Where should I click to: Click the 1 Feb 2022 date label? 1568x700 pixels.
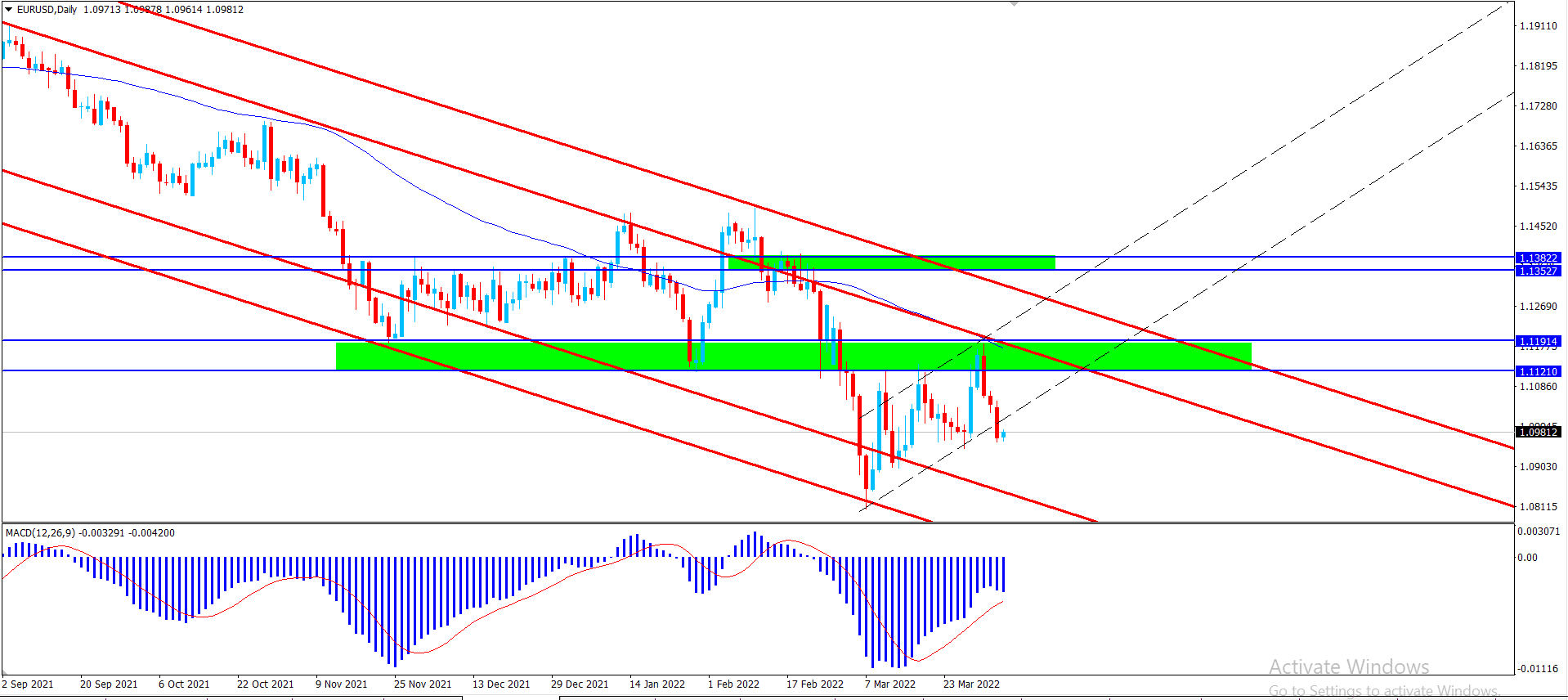[x=733, y=684]
